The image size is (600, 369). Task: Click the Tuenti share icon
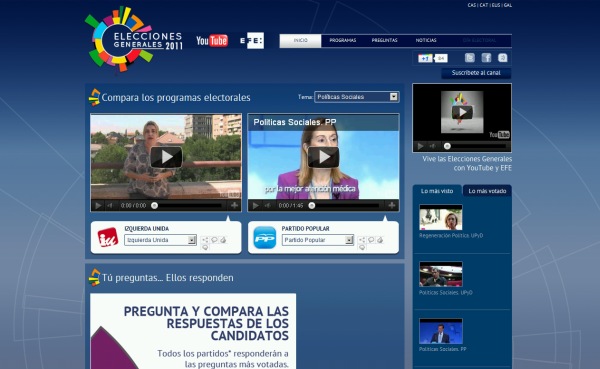click(x=502, y=58)
